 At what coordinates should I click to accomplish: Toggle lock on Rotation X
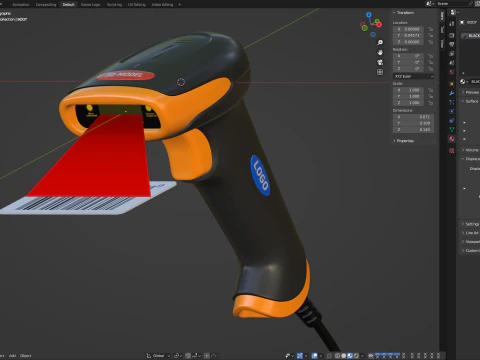pyautogui.click(x=430, y=56)
